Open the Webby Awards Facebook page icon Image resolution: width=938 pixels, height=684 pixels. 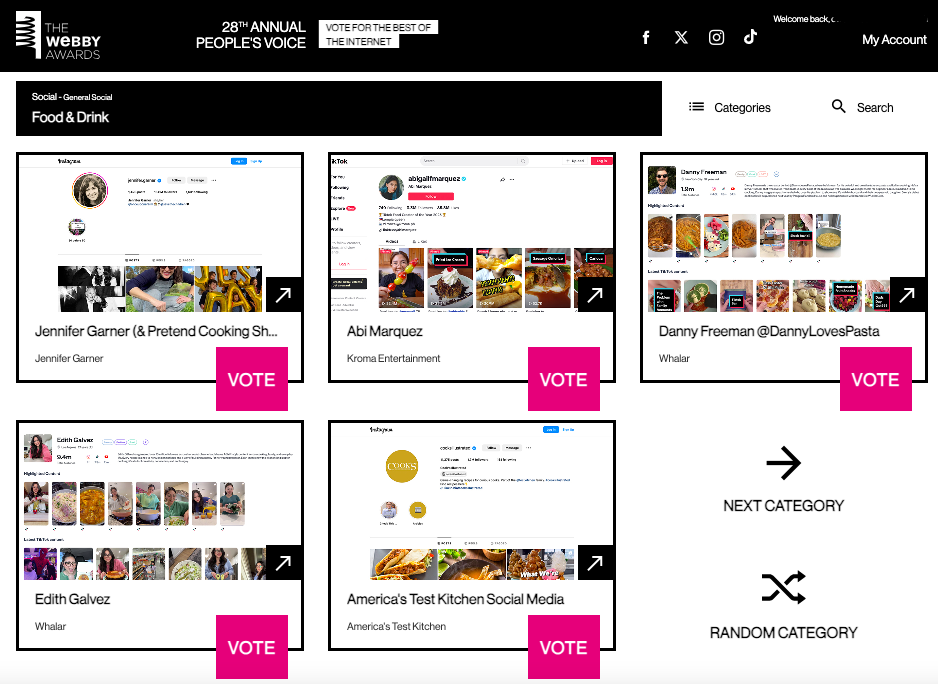coord(646,38)
